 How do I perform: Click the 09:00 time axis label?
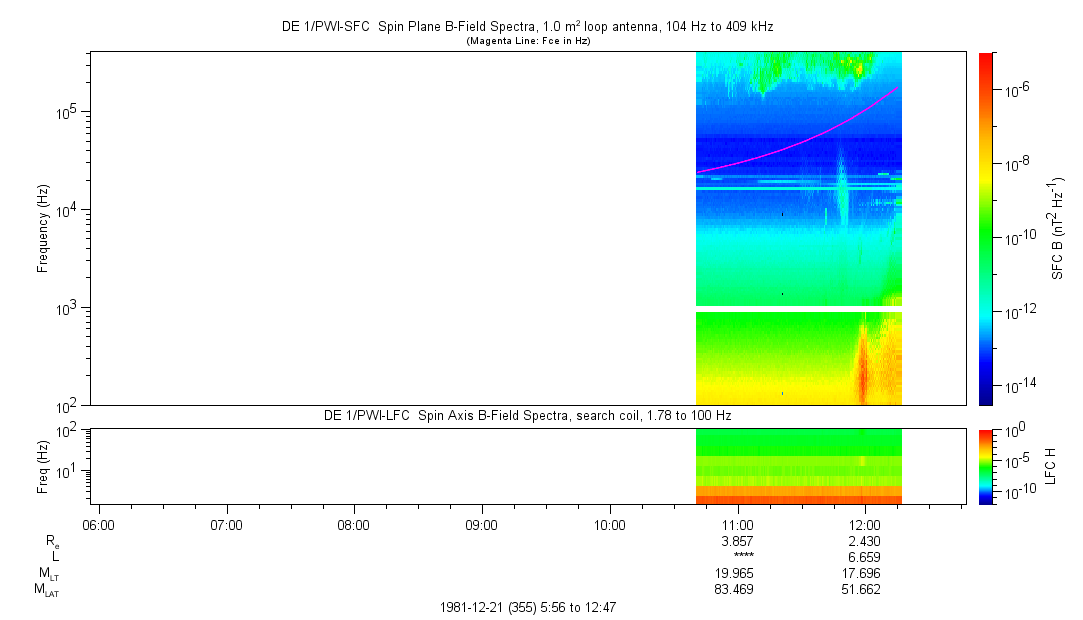pos(482,525)
